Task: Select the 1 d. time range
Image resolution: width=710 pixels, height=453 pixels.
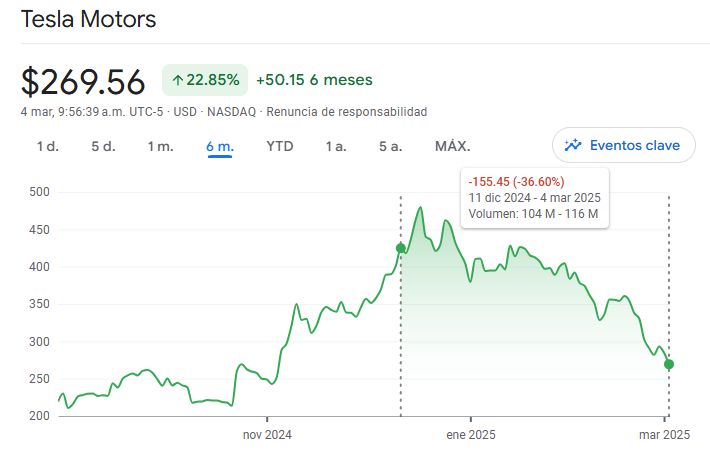Action: point(48,146)
